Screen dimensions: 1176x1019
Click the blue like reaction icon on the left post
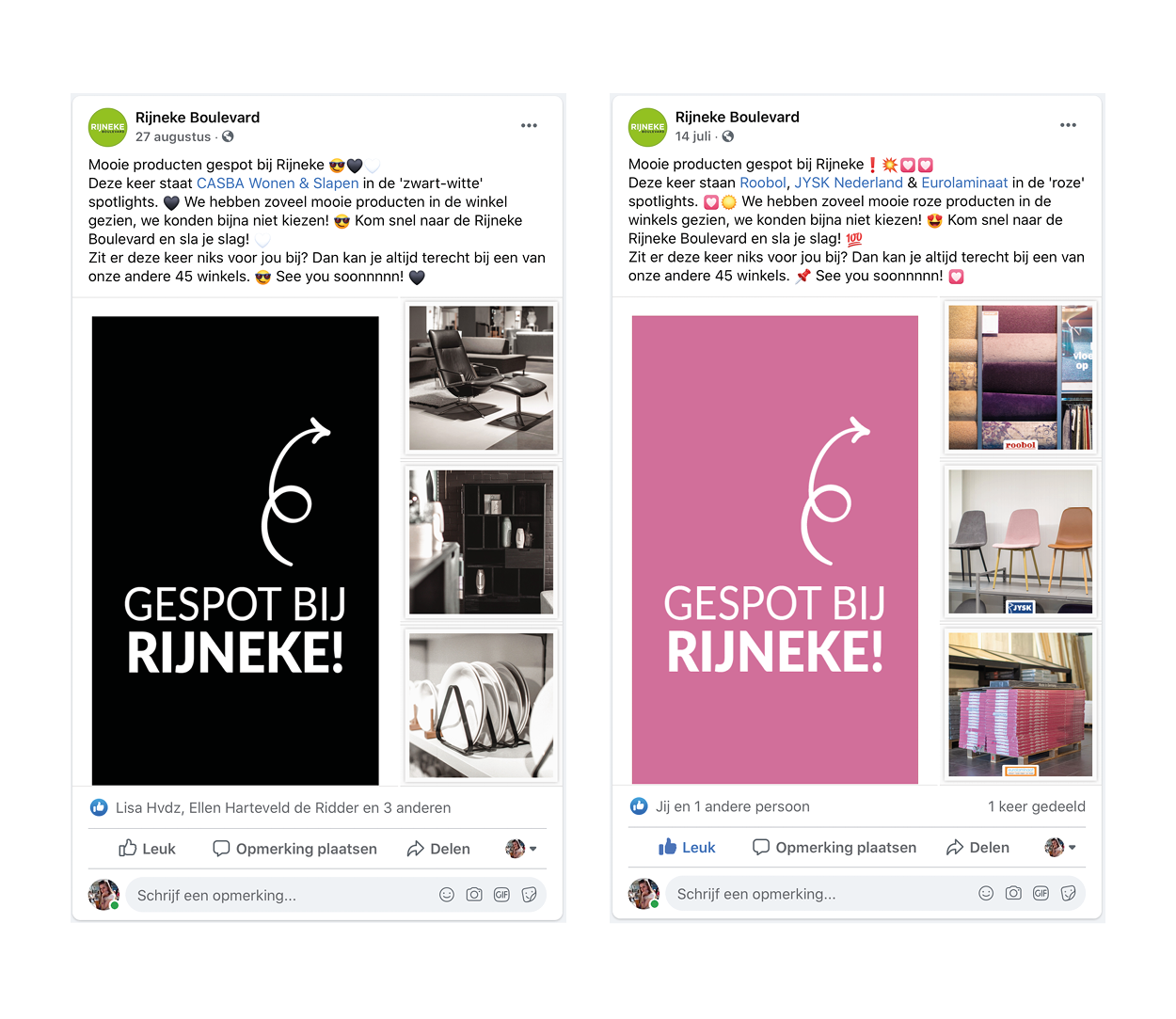point(99,807)
